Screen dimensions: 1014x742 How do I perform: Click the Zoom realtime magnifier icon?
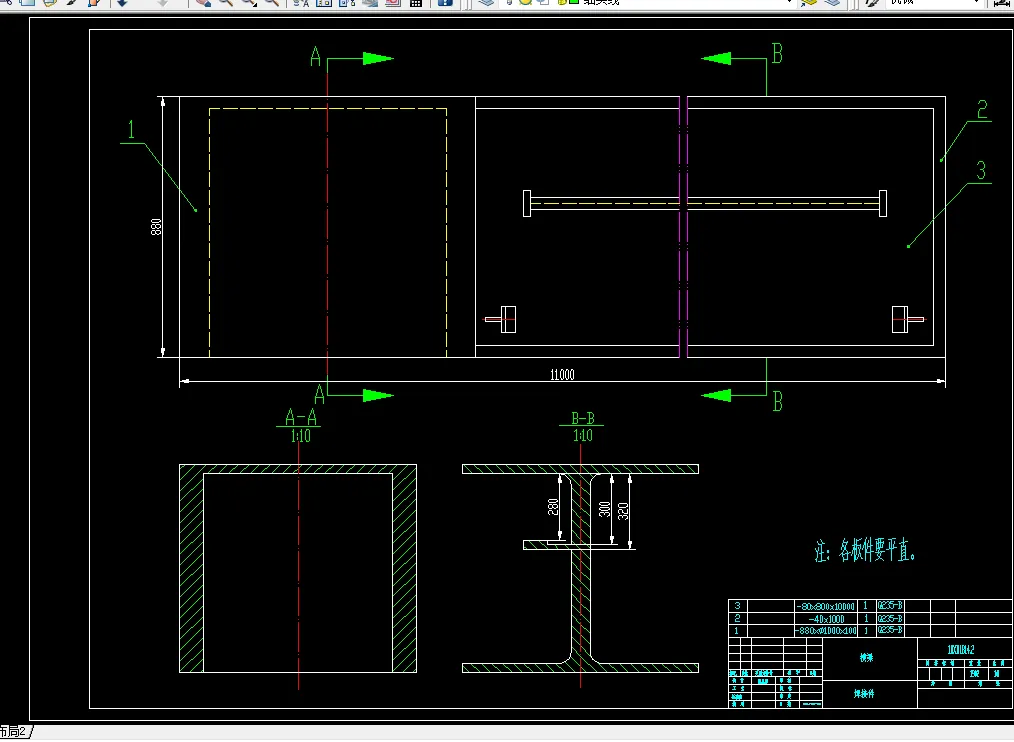click(226, 3)
